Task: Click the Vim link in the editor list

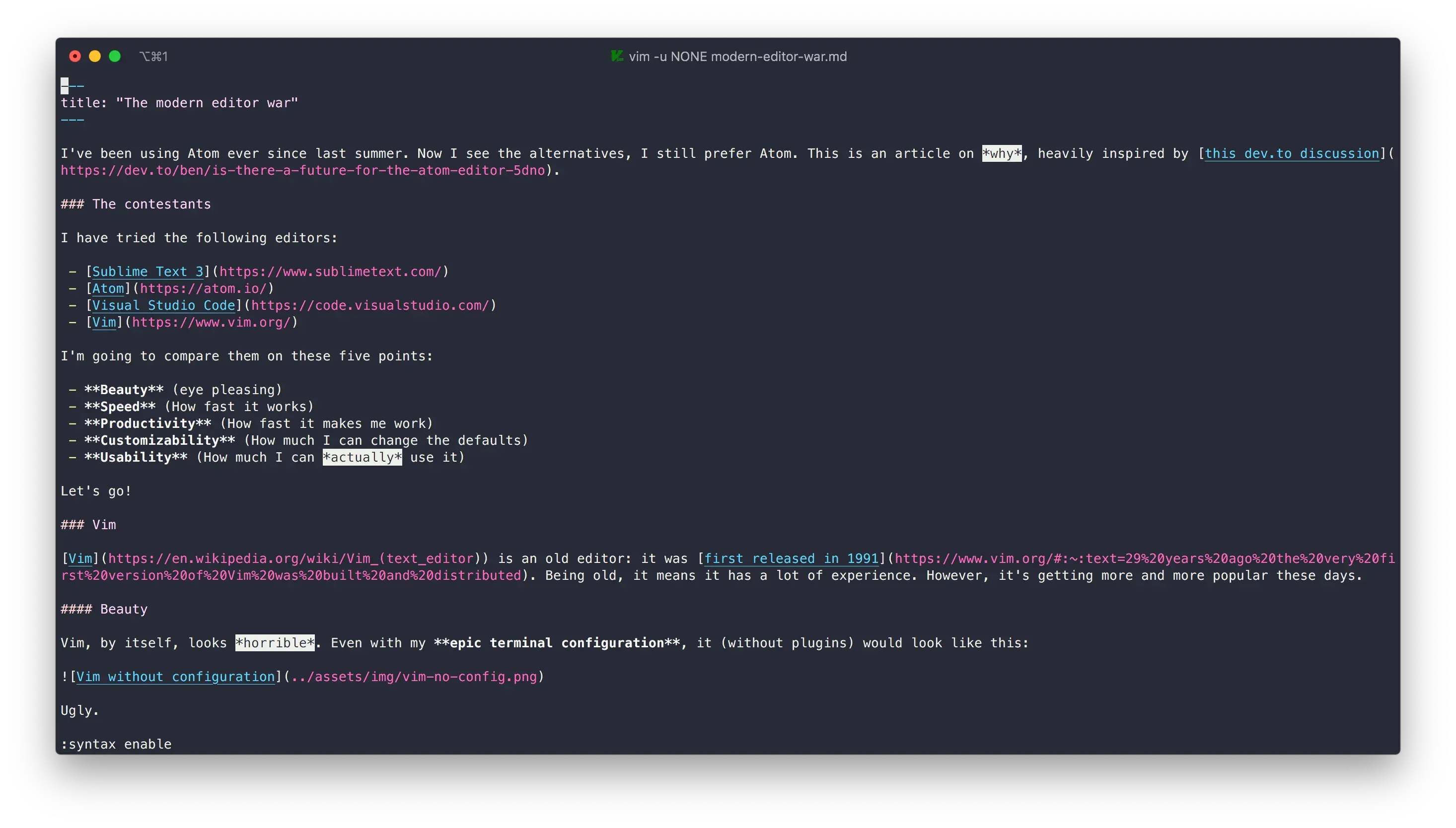Action: [106, 322]
